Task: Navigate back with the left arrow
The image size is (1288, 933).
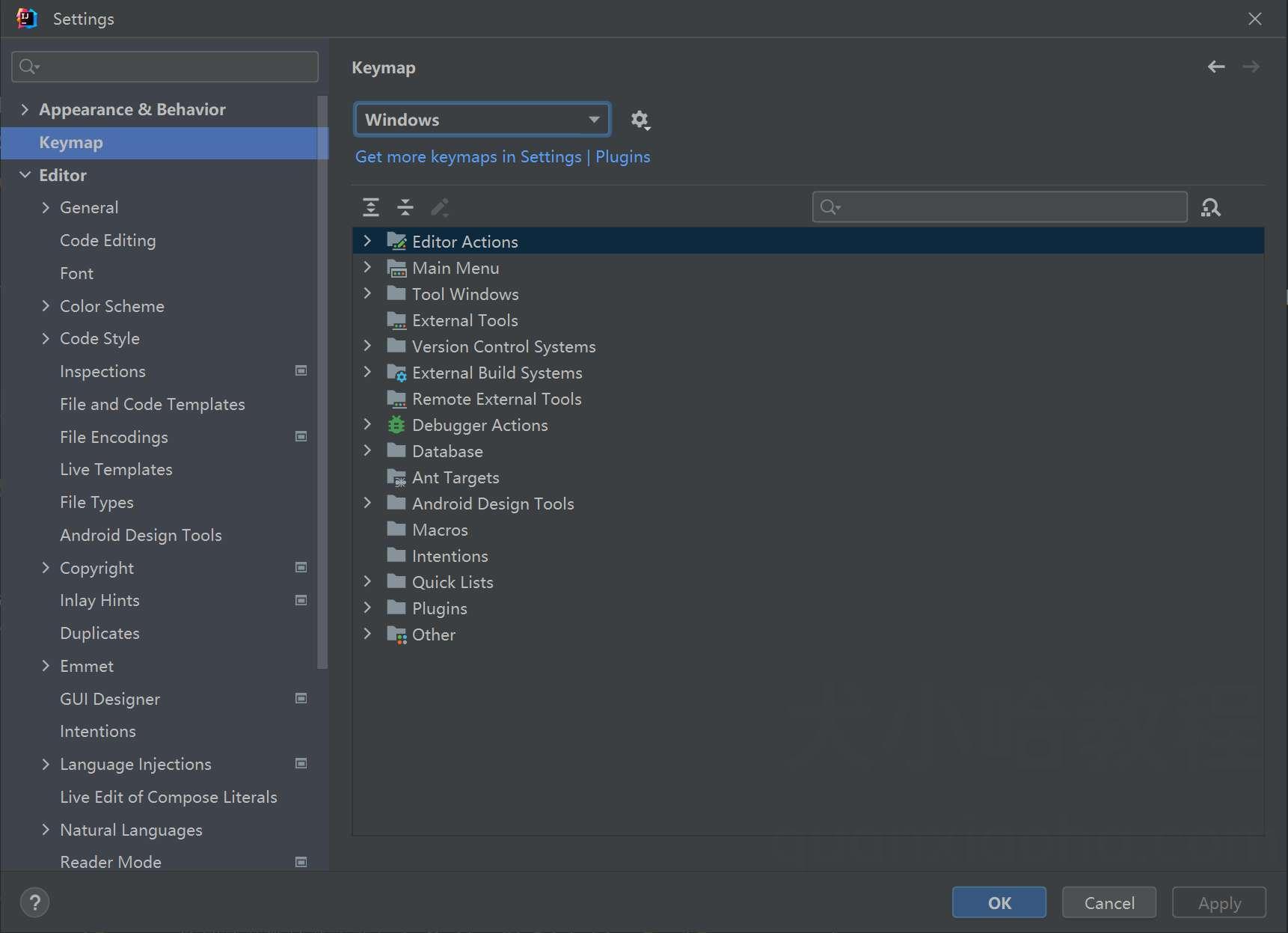Action: point(1216,67)
